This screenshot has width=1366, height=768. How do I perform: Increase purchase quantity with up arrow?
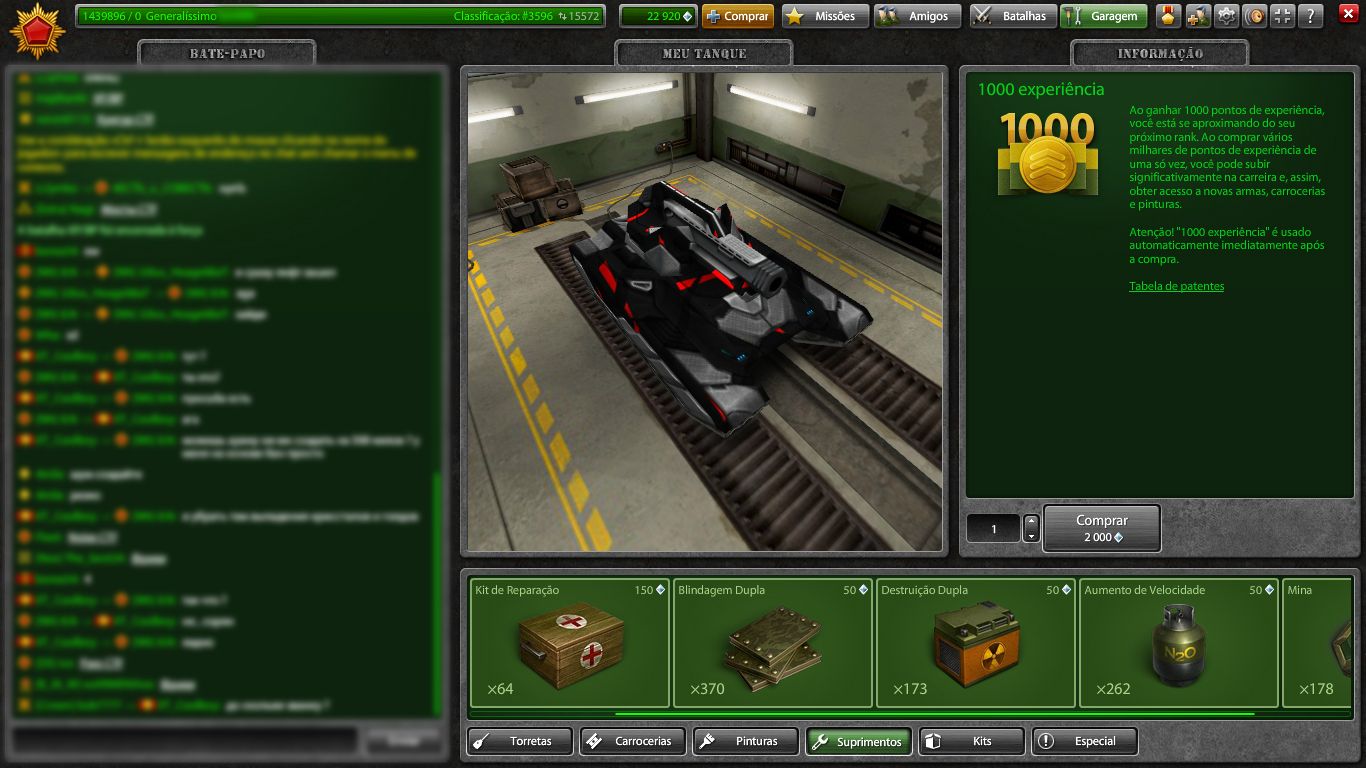1032,522
